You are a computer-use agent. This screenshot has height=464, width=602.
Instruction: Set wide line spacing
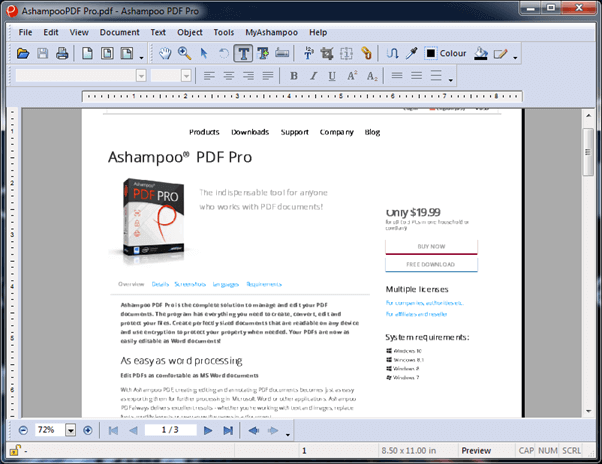pos(436,75)
